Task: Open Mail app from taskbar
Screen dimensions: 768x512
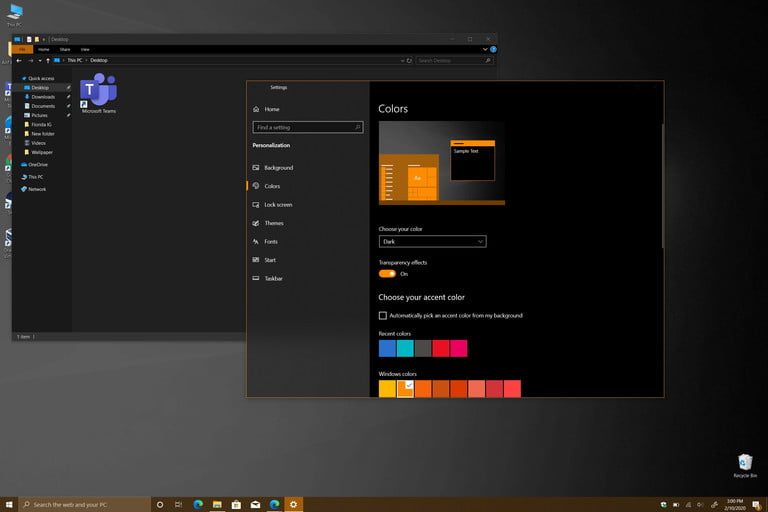Action: (255, 504)
